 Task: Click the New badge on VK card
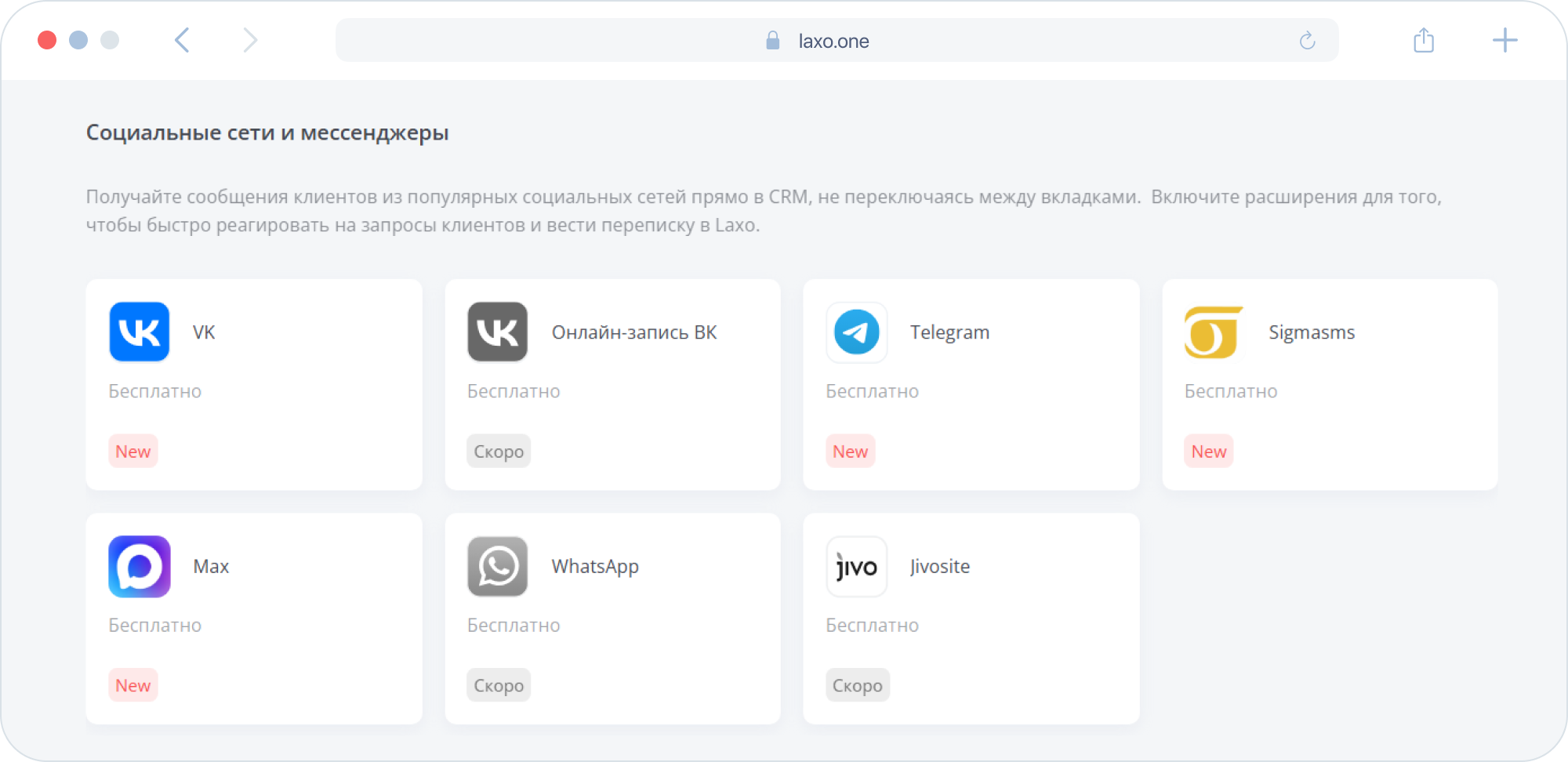click(x=132, y=452)
